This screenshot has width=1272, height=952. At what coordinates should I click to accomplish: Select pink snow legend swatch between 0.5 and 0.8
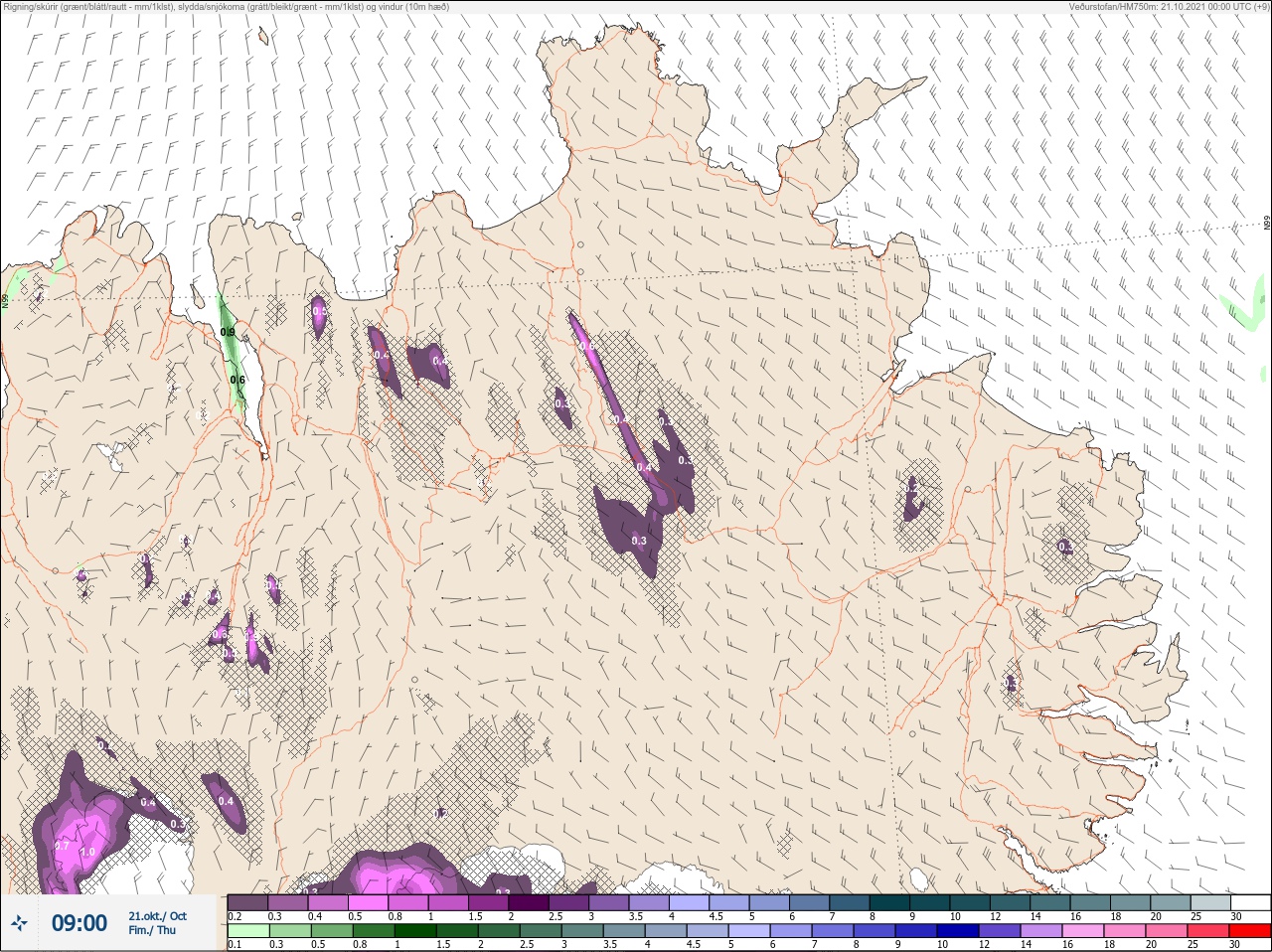(369, 902)
